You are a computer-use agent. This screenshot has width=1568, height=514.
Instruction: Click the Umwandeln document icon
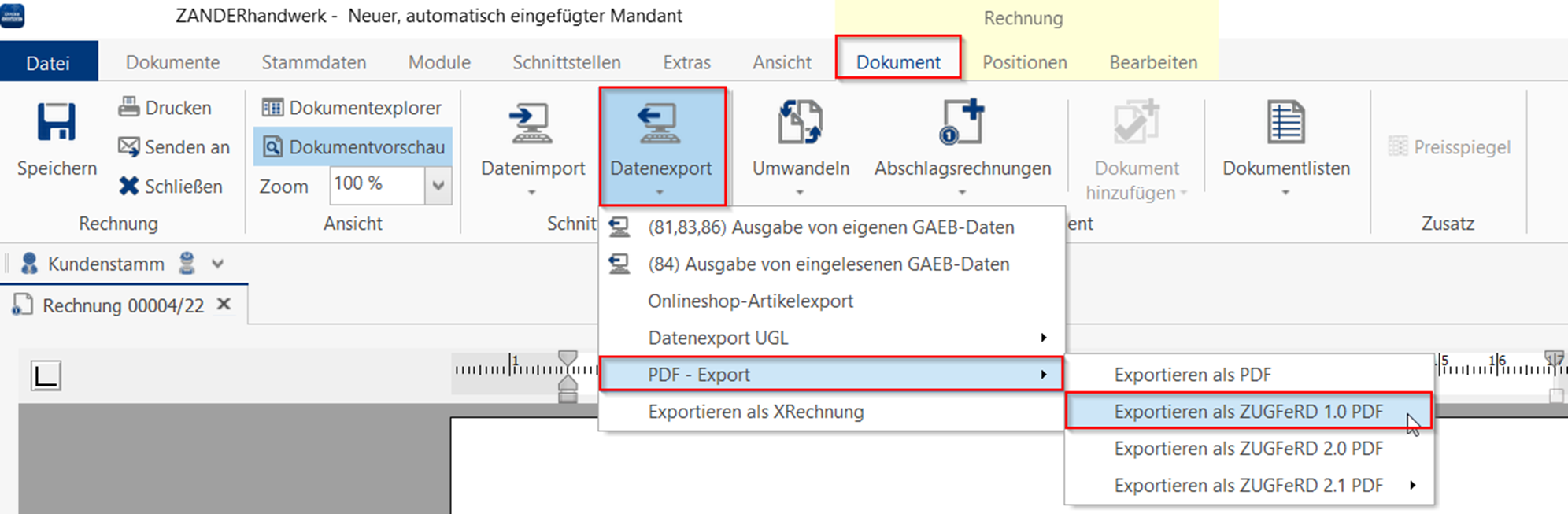[800, 123]
